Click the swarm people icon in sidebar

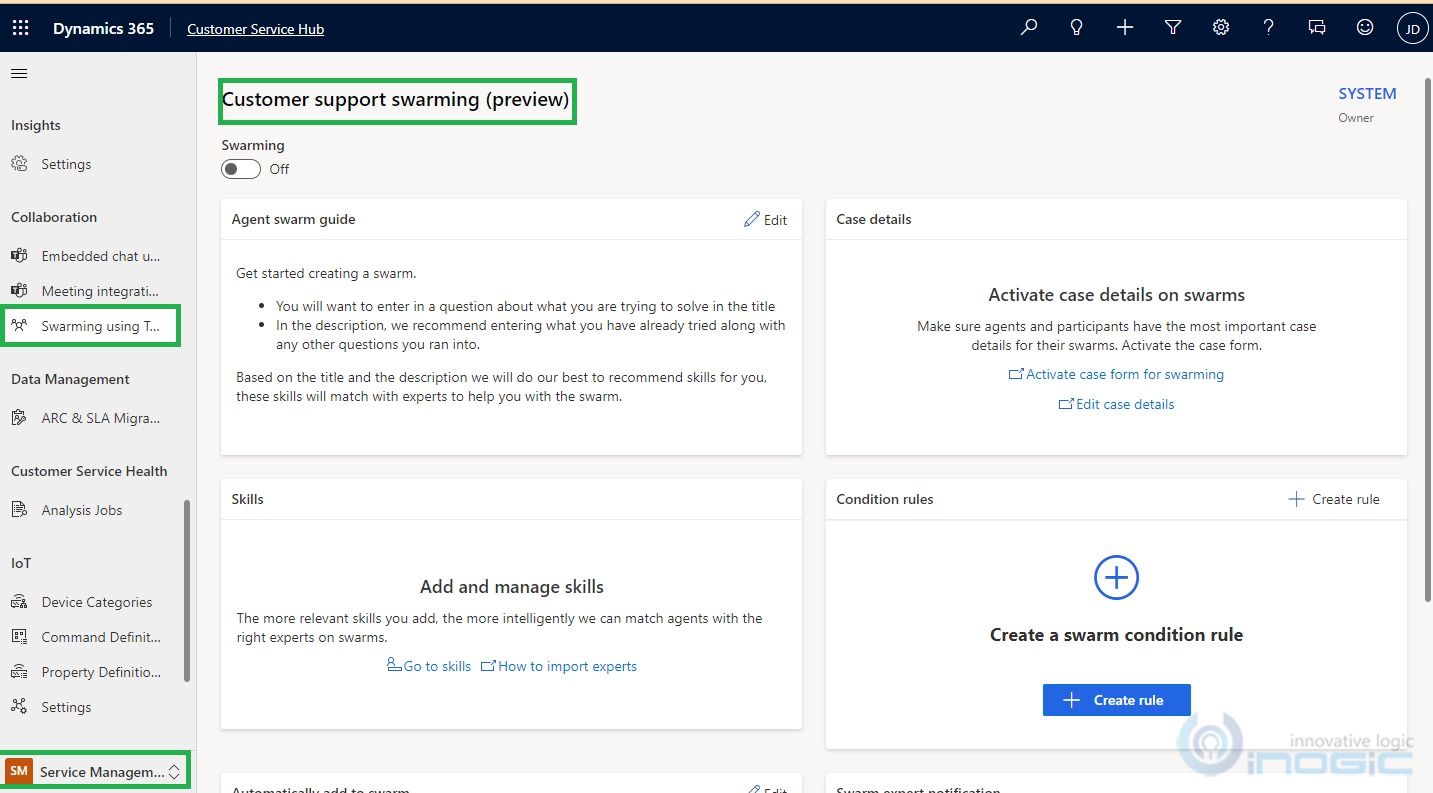19,325
